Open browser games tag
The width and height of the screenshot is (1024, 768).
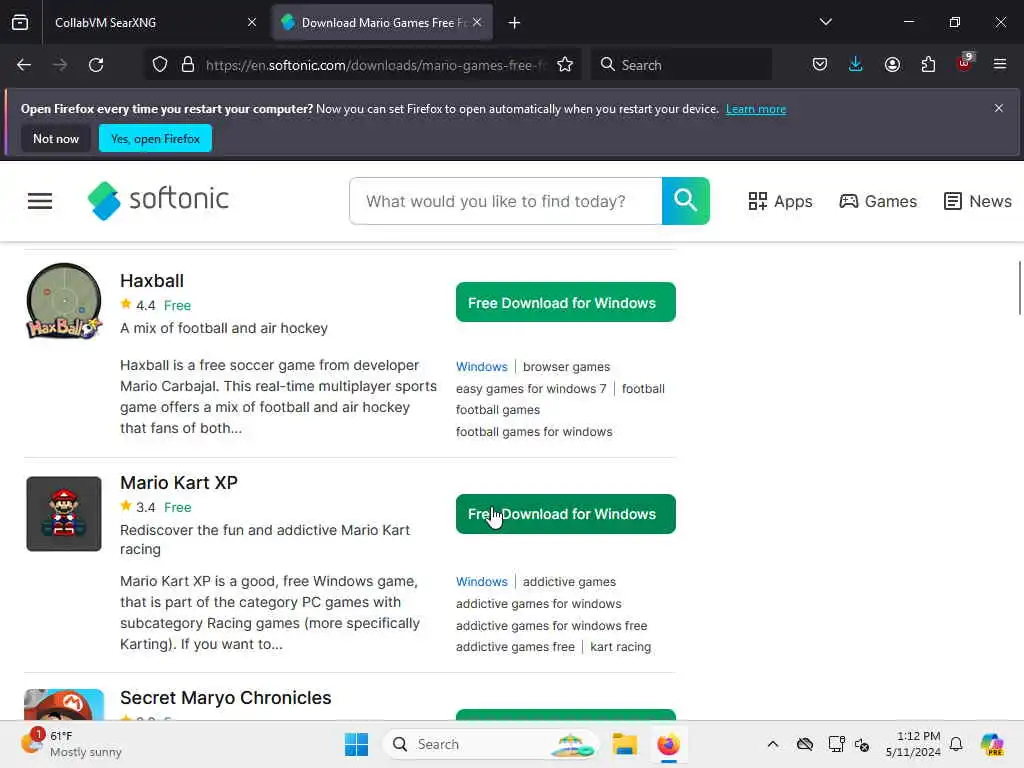pos(566,367)
